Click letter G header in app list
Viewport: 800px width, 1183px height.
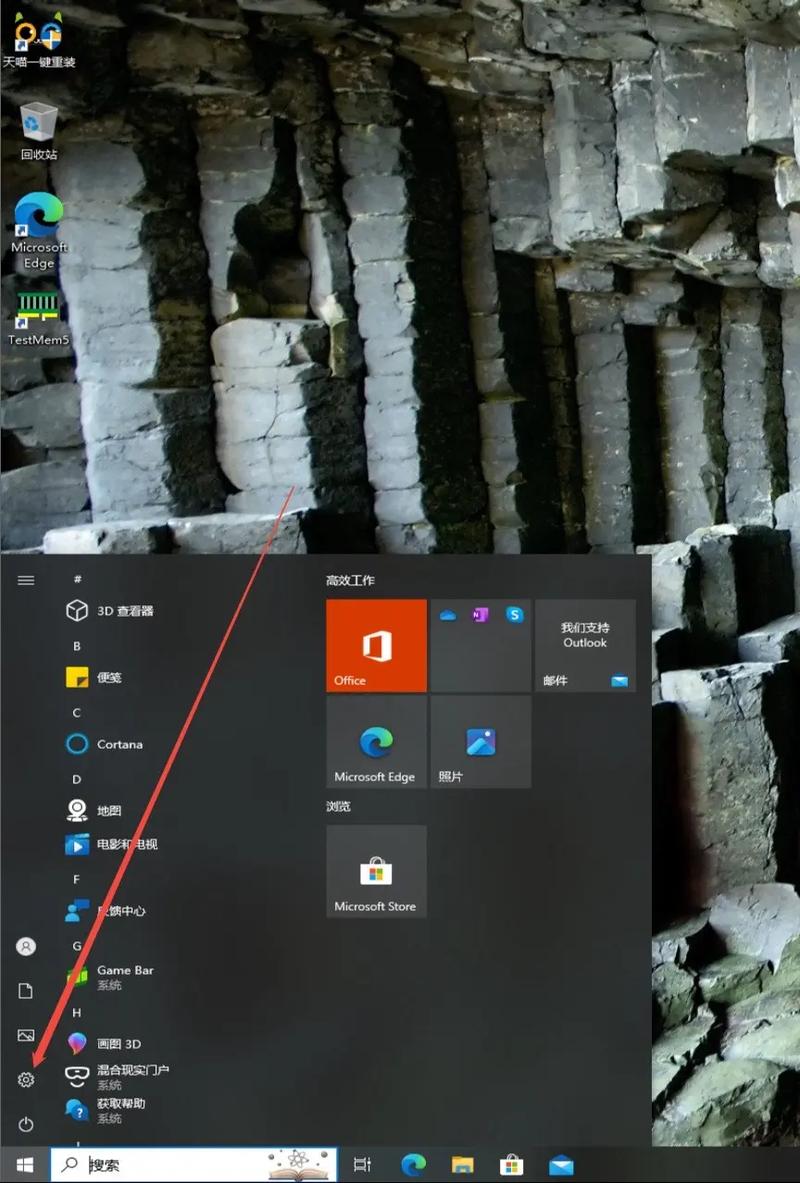77,946
